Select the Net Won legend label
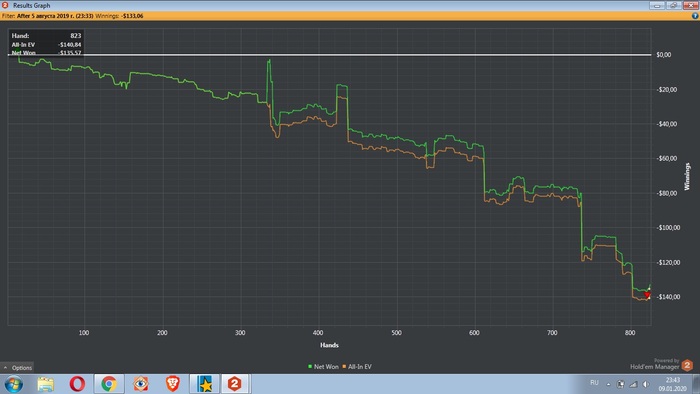Screen dimensions: 700x394 coord(326,366)
